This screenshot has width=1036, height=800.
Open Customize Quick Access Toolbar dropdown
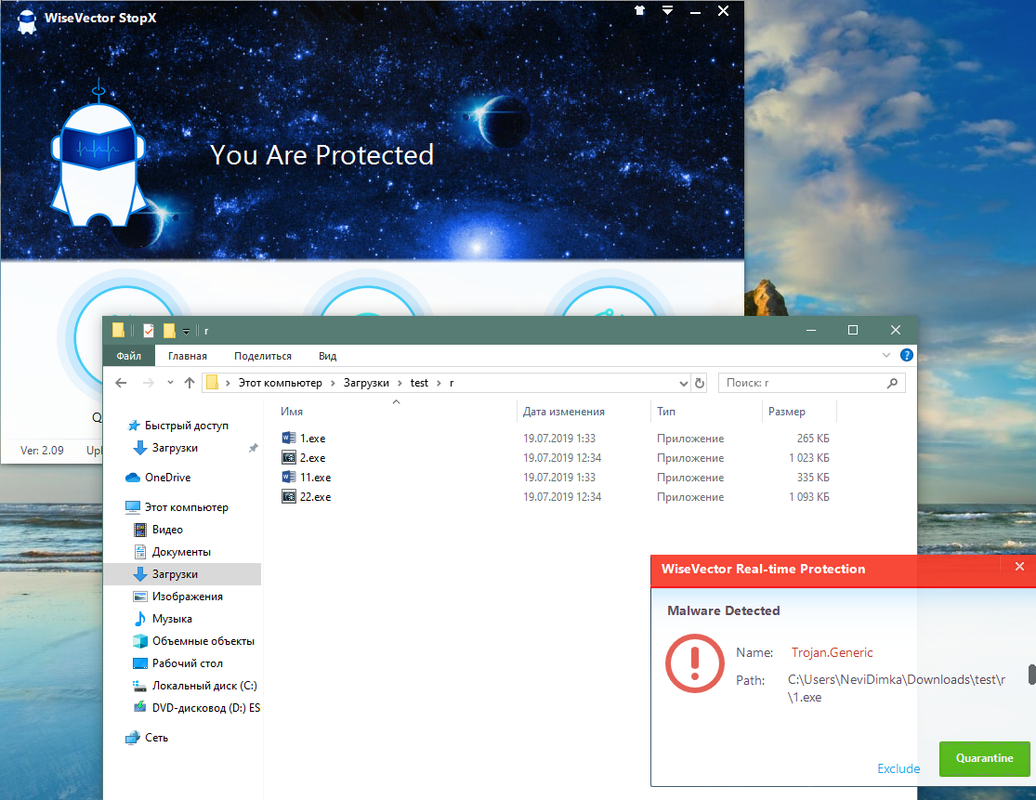tap(186, 331)
